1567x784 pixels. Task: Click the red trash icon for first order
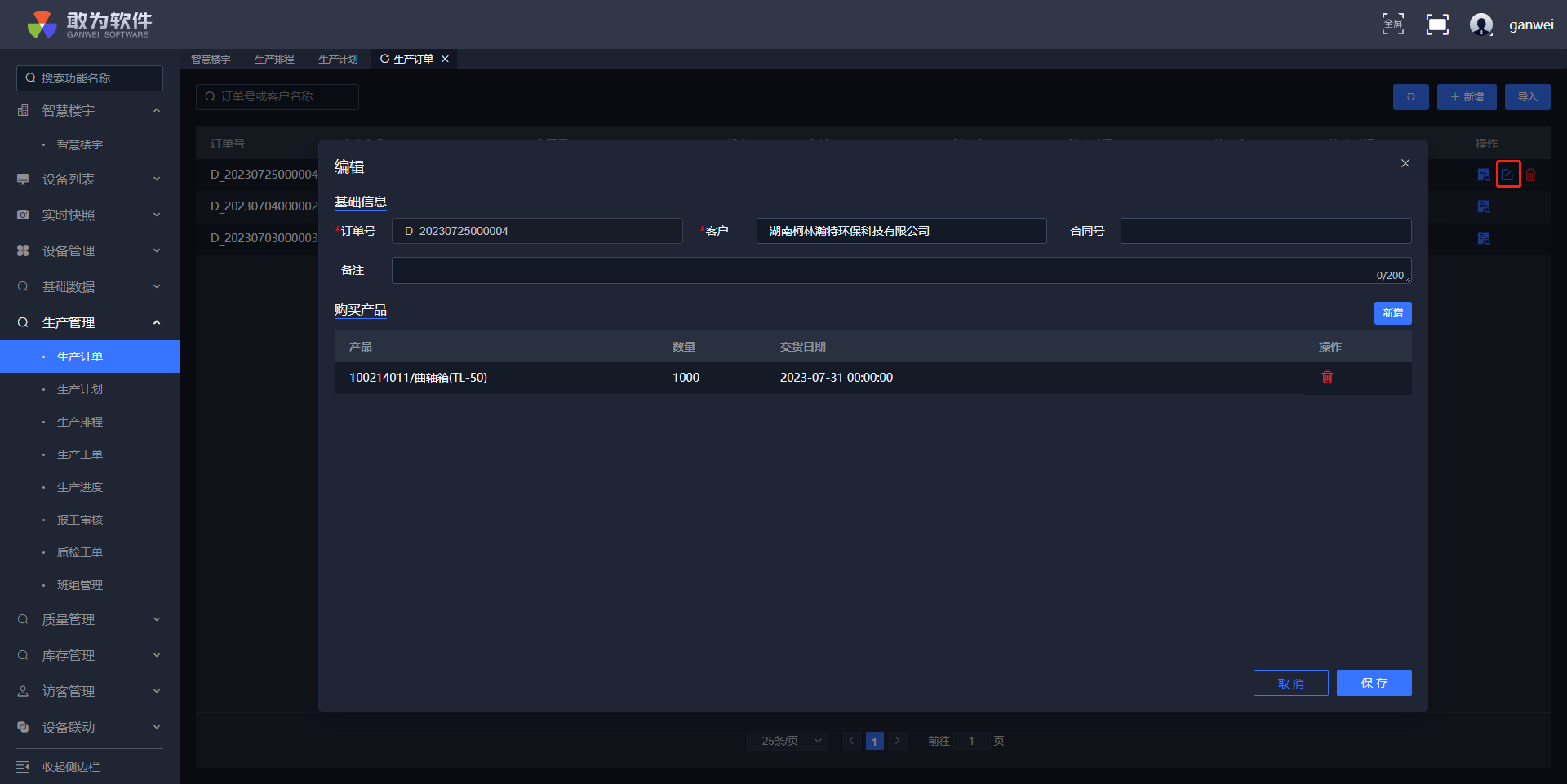click(x=1531, y=175)
